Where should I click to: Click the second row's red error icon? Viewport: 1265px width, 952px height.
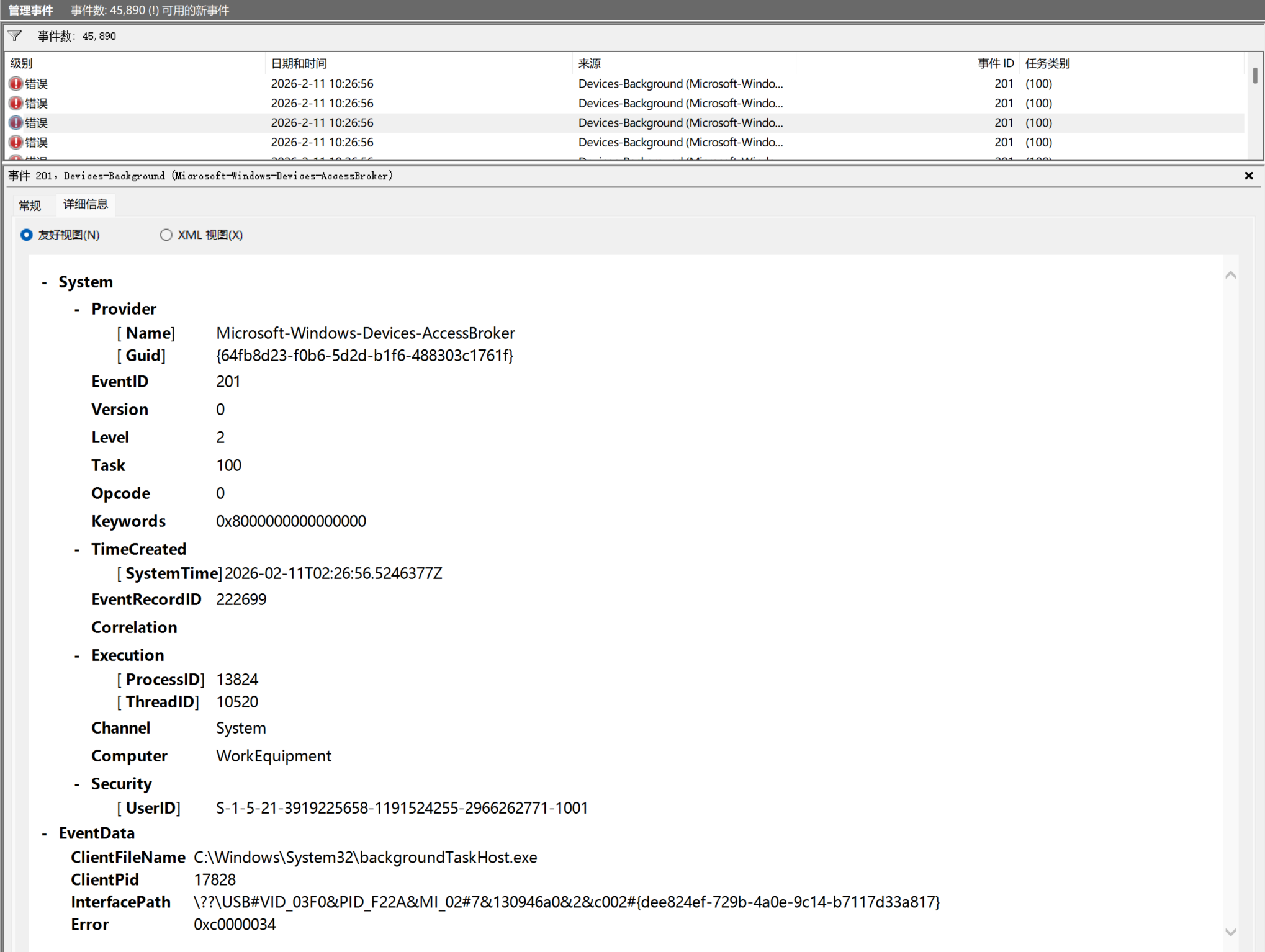[x=16, y=103]
